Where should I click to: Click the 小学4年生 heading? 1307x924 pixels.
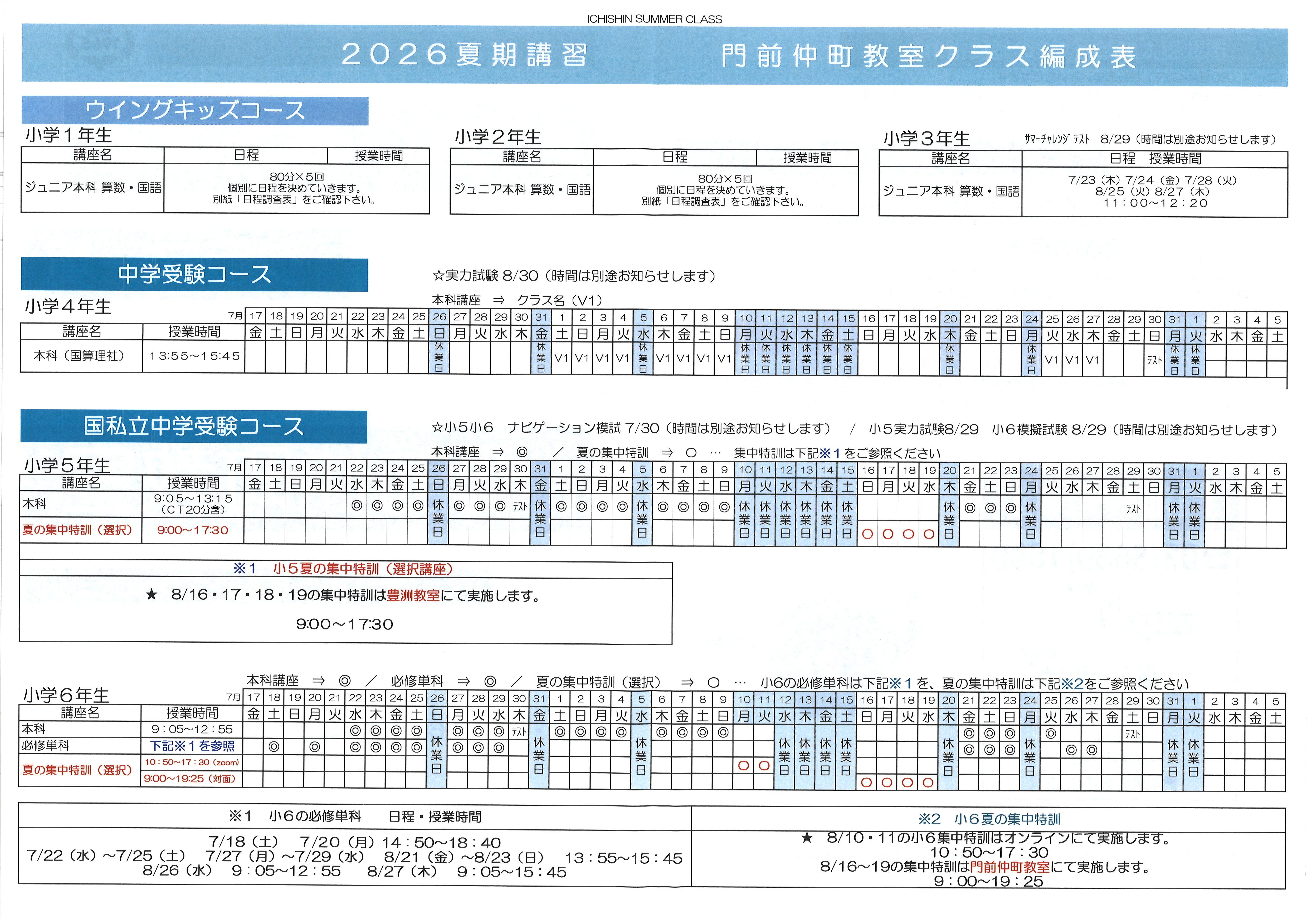[68, 307]
